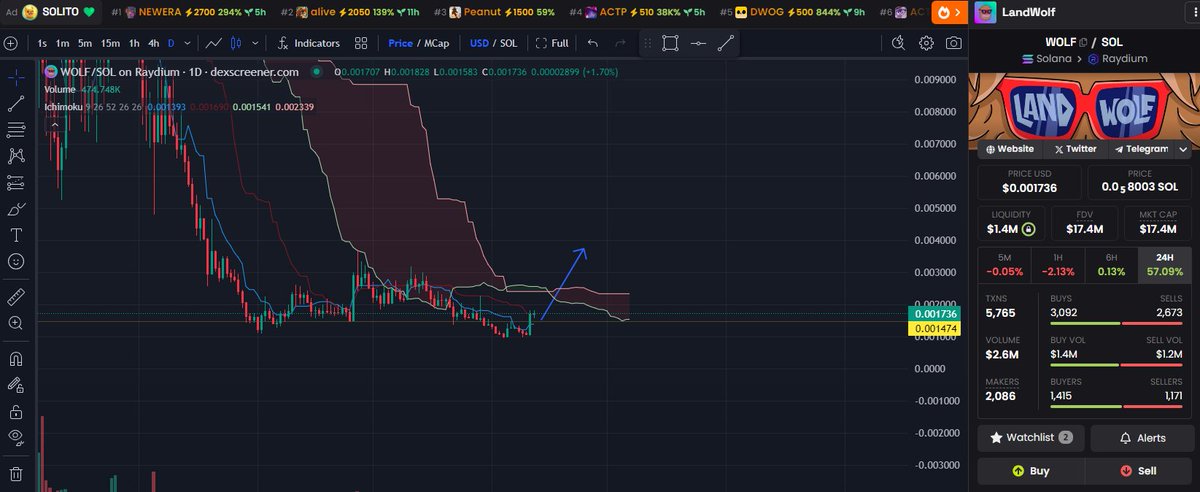This screenshot has width=1200, height=492.
Task: Toggle lock all drawing tools
Action: pos(15,411)
